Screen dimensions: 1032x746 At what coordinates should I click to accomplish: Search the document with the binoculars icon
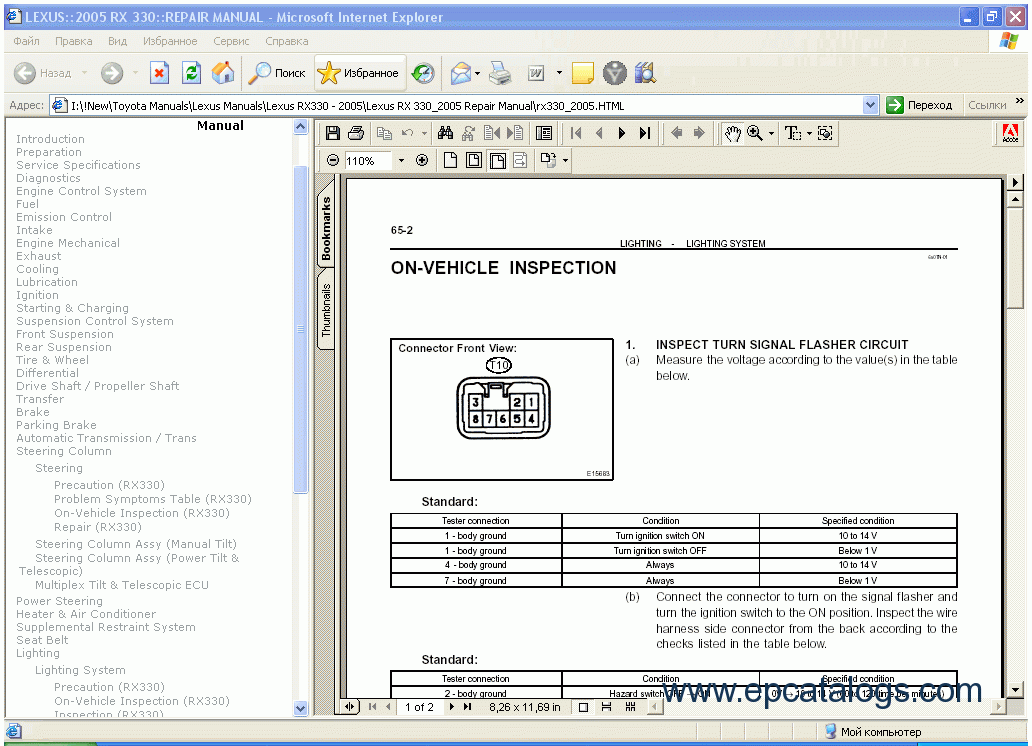coord(446,133)
